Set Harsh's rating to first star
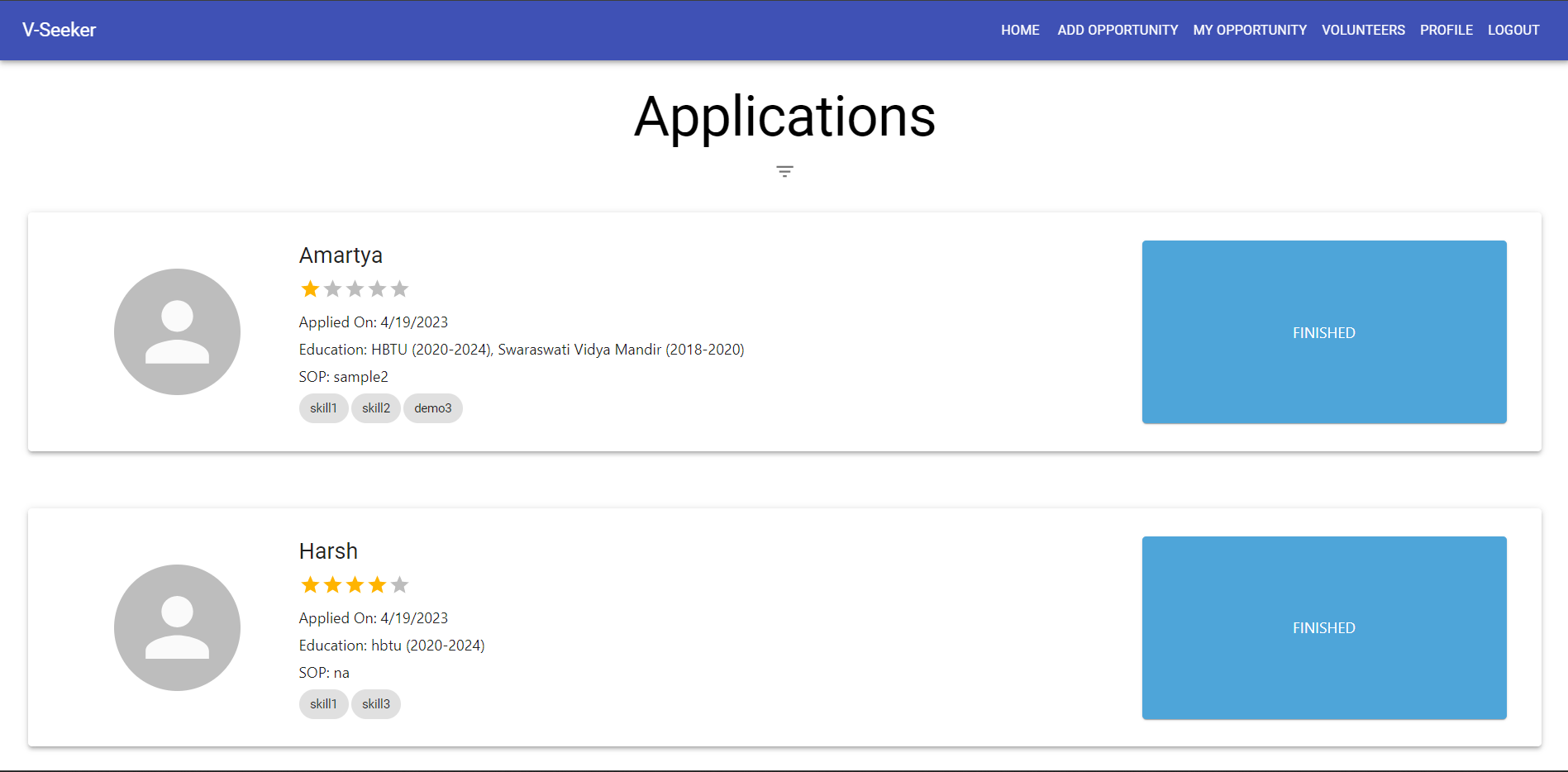The width and height of the screenshot is (1568, 772). pos(310,584)
